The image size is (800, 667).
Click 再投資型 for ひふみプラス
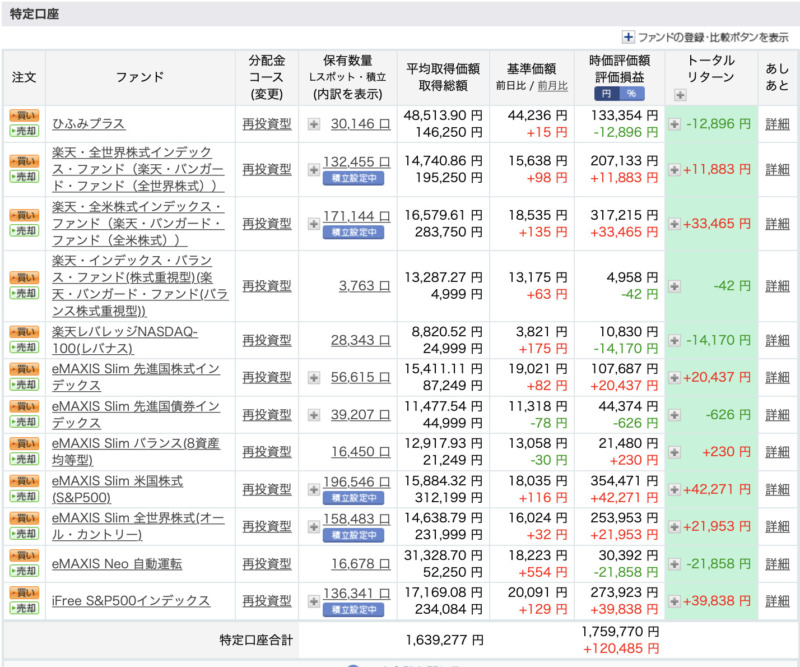click(x=267, y=124)
